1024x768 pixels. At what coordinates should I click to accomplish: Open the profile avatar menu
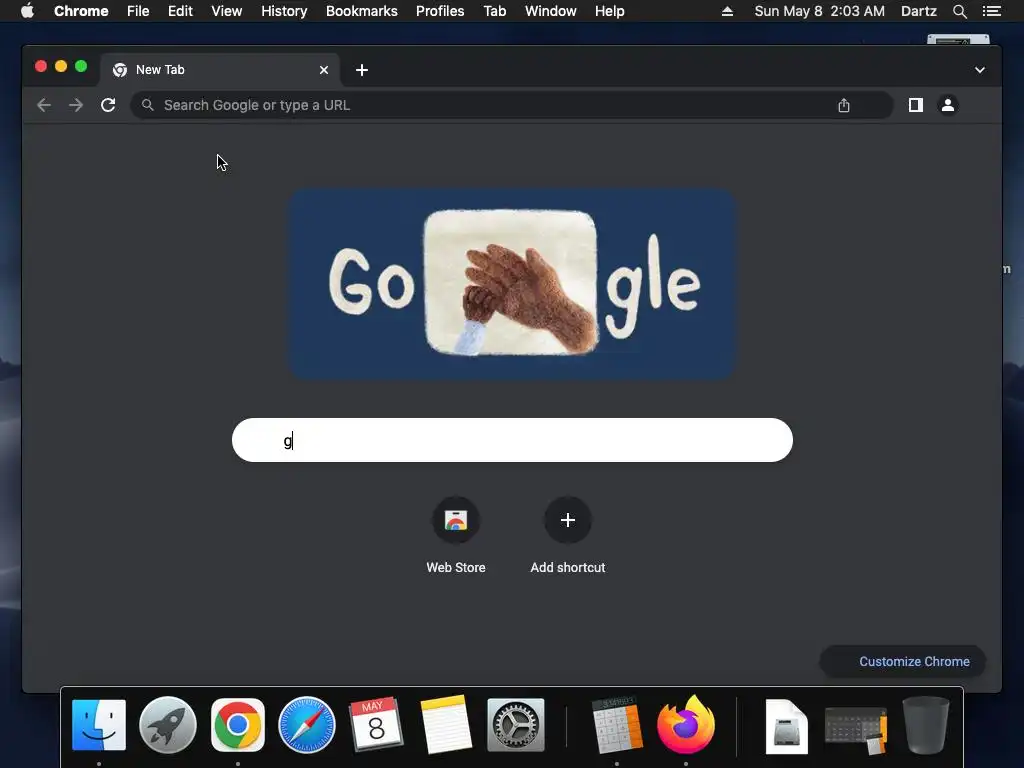click(948, 105)
